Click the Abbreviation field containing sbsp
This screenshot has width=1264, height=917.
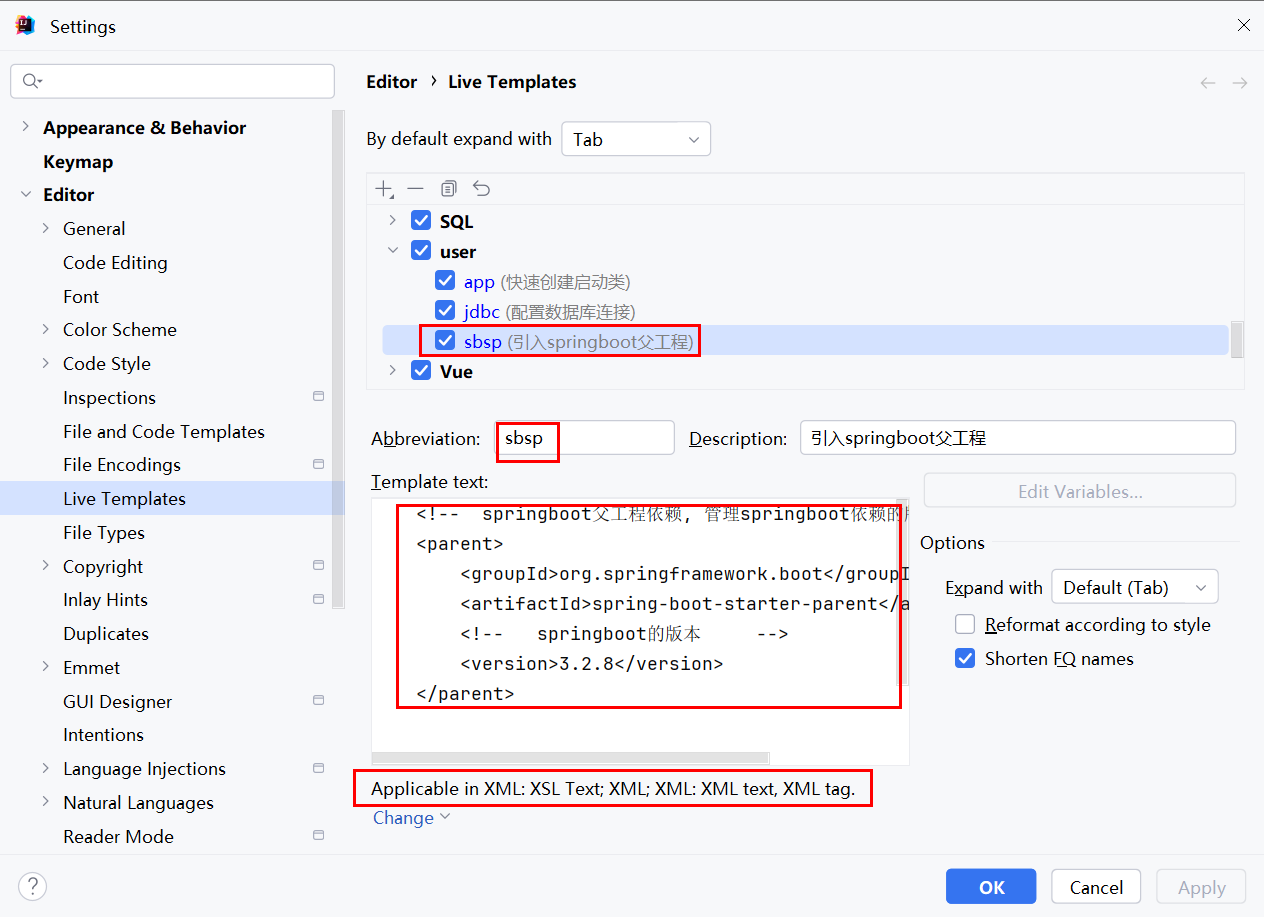pyautogui.click(x=585, y=438)
